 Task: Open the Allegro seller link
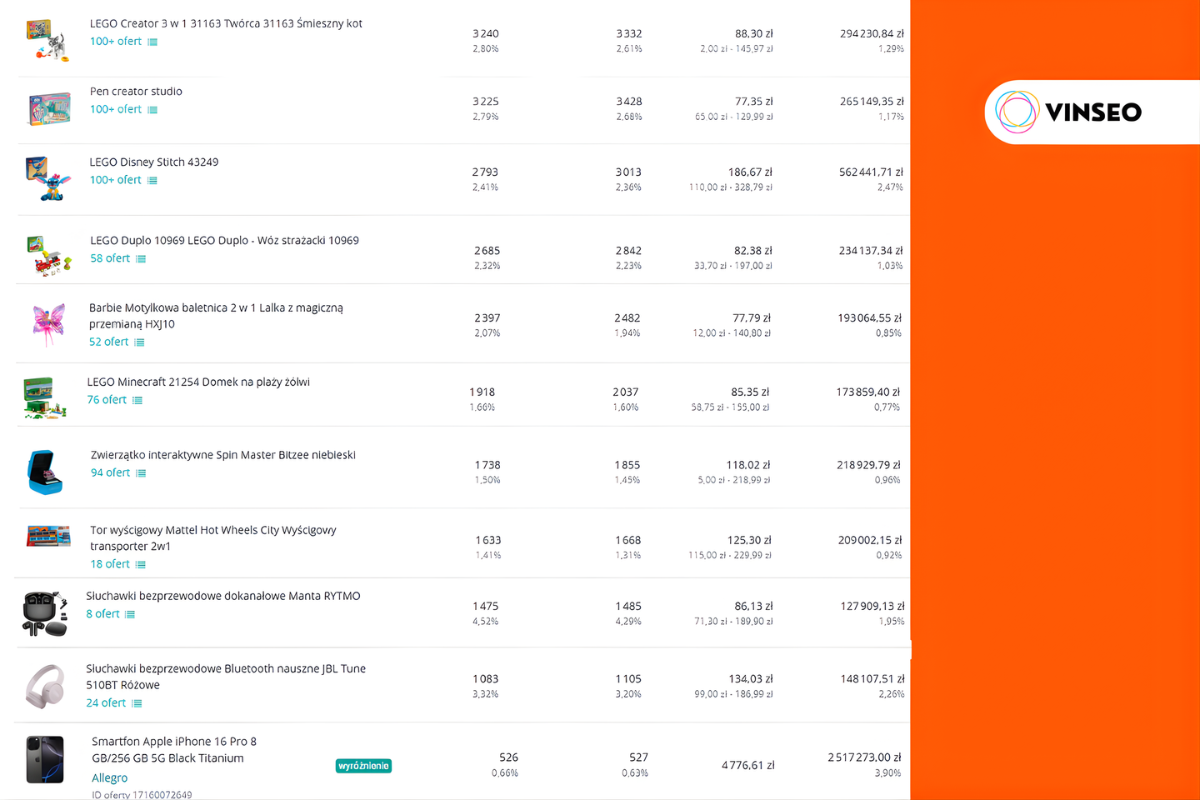pyautogui.click(x=110, y=778)
